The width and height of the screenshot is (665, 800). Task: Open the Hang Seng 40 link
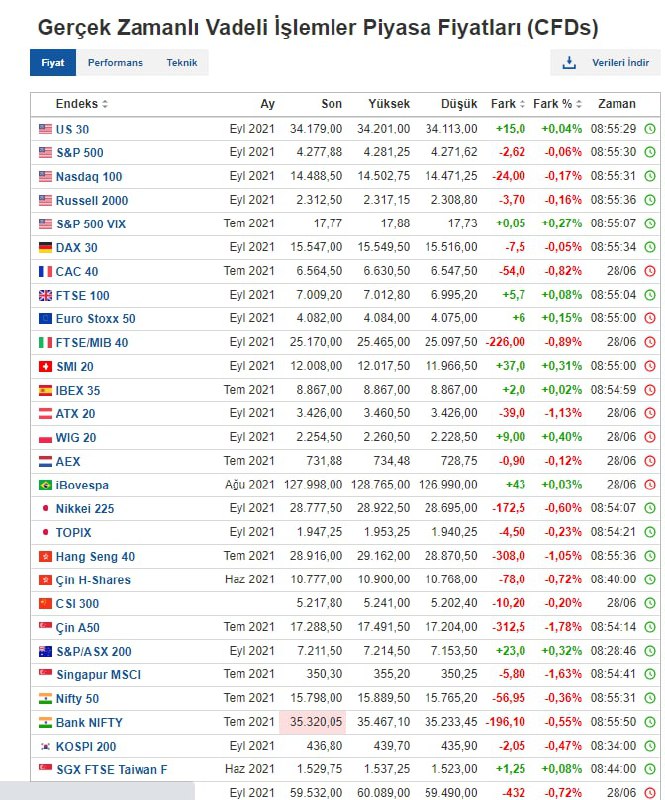[95, 556]
